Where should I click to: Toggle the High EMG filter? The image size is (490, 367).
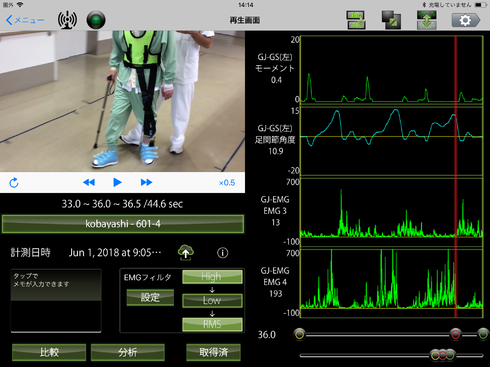[212, 277]
